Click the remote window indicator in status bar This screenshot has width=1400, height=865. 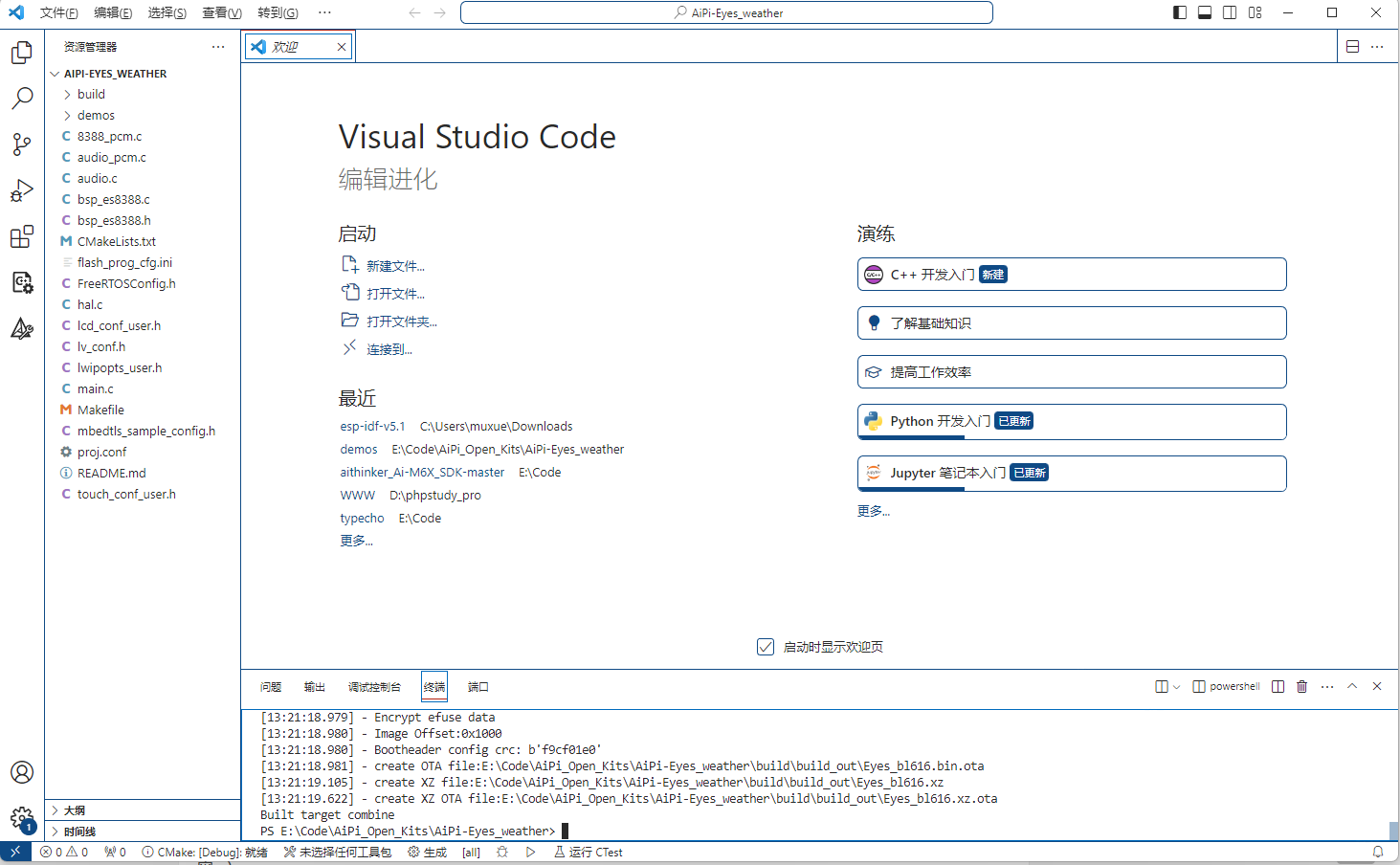15,852
